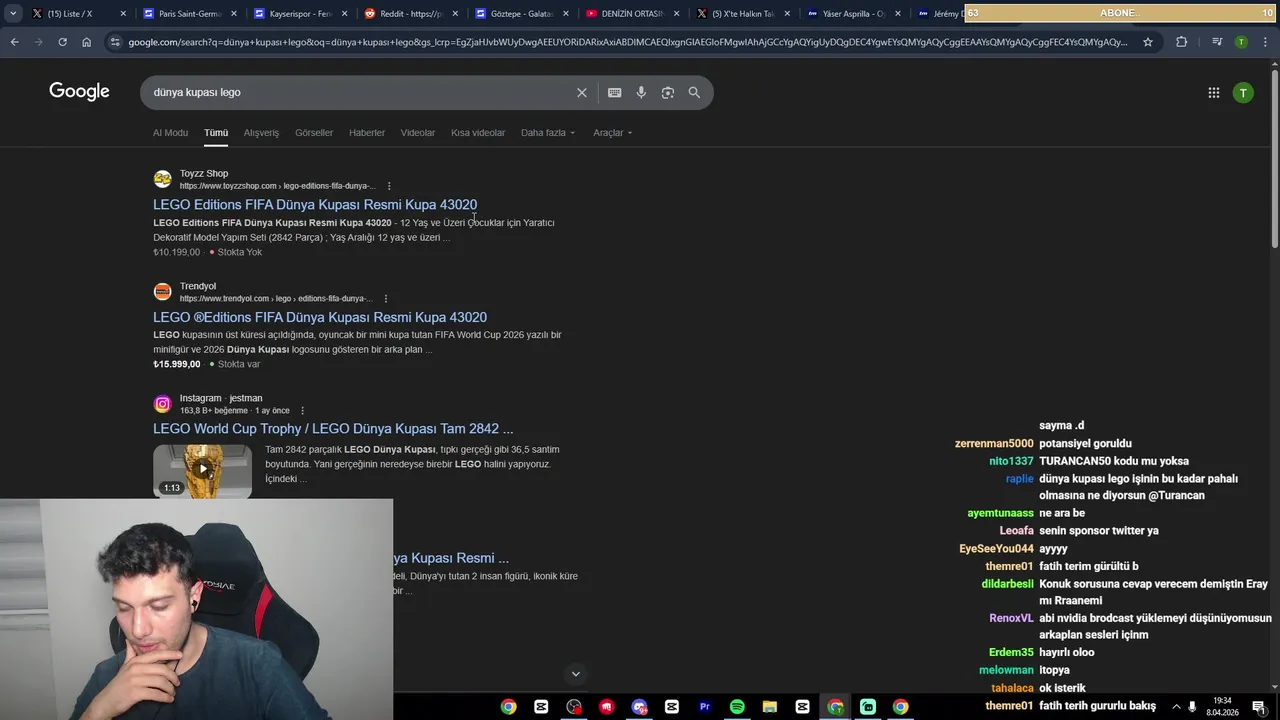The width and height of the screenshot is (1280, 720).
Task: Click the Trendyol site name
Action: point(198,286)
